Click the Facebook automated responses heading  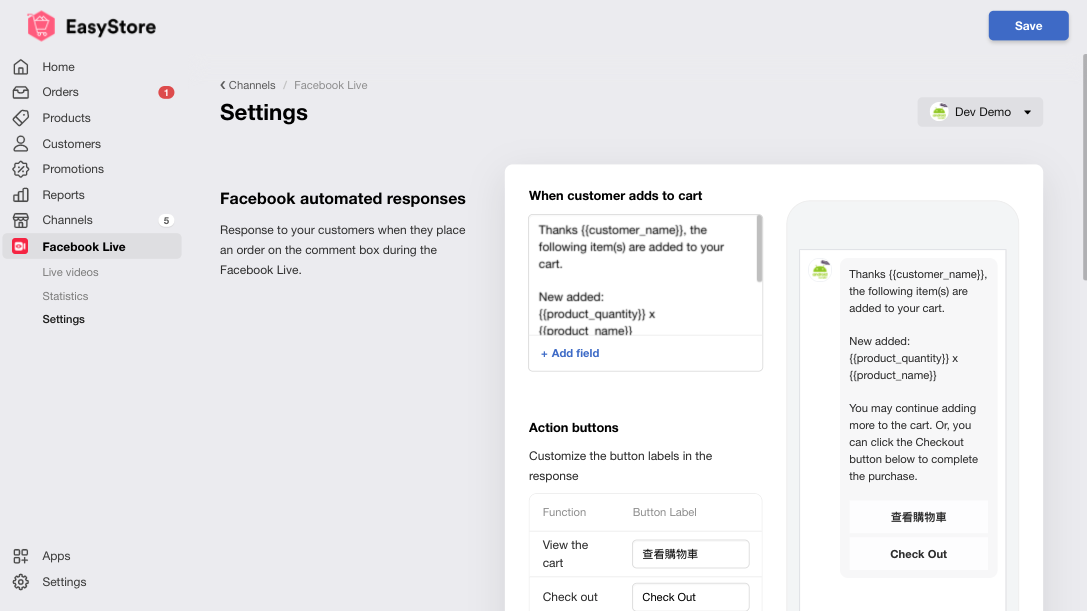[x=342, y=198]
